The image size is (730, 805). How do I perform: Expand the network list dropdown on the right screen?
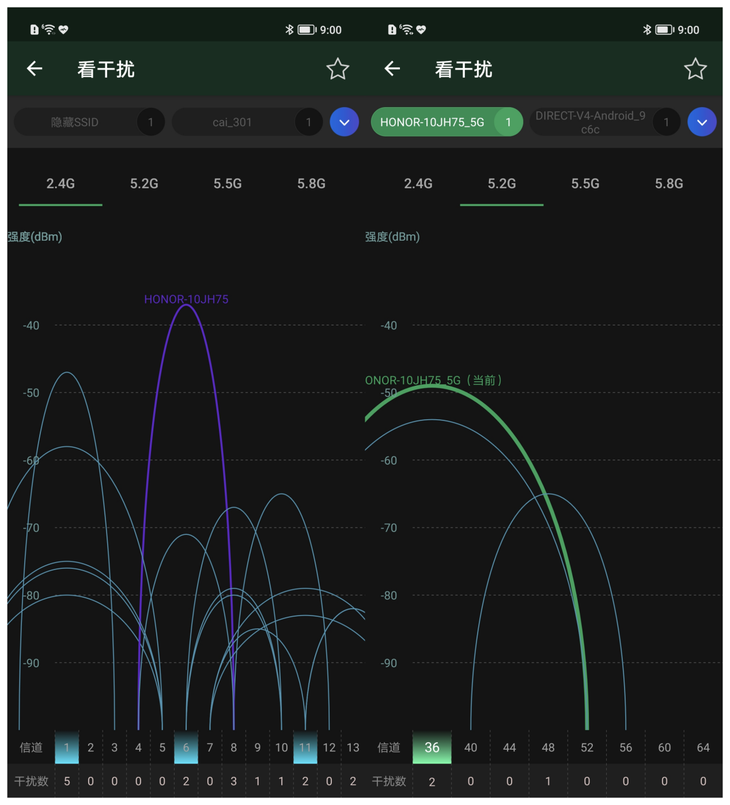click(x=702, y=122)
